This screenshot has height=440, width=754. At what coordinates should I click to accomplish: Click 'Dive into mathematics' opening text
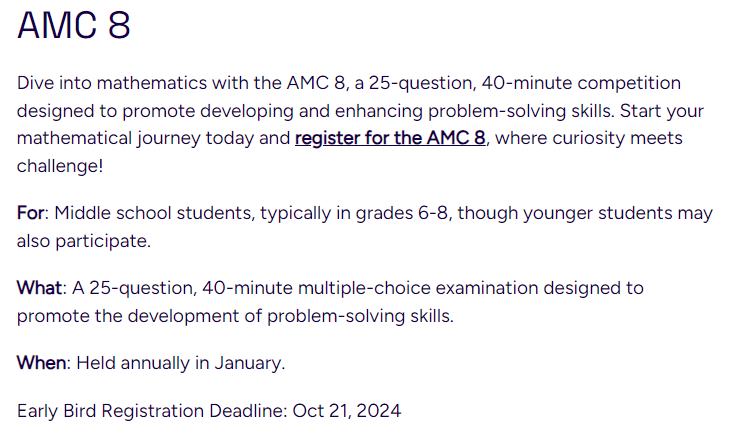pyautogui.click(x=112, y=83)
